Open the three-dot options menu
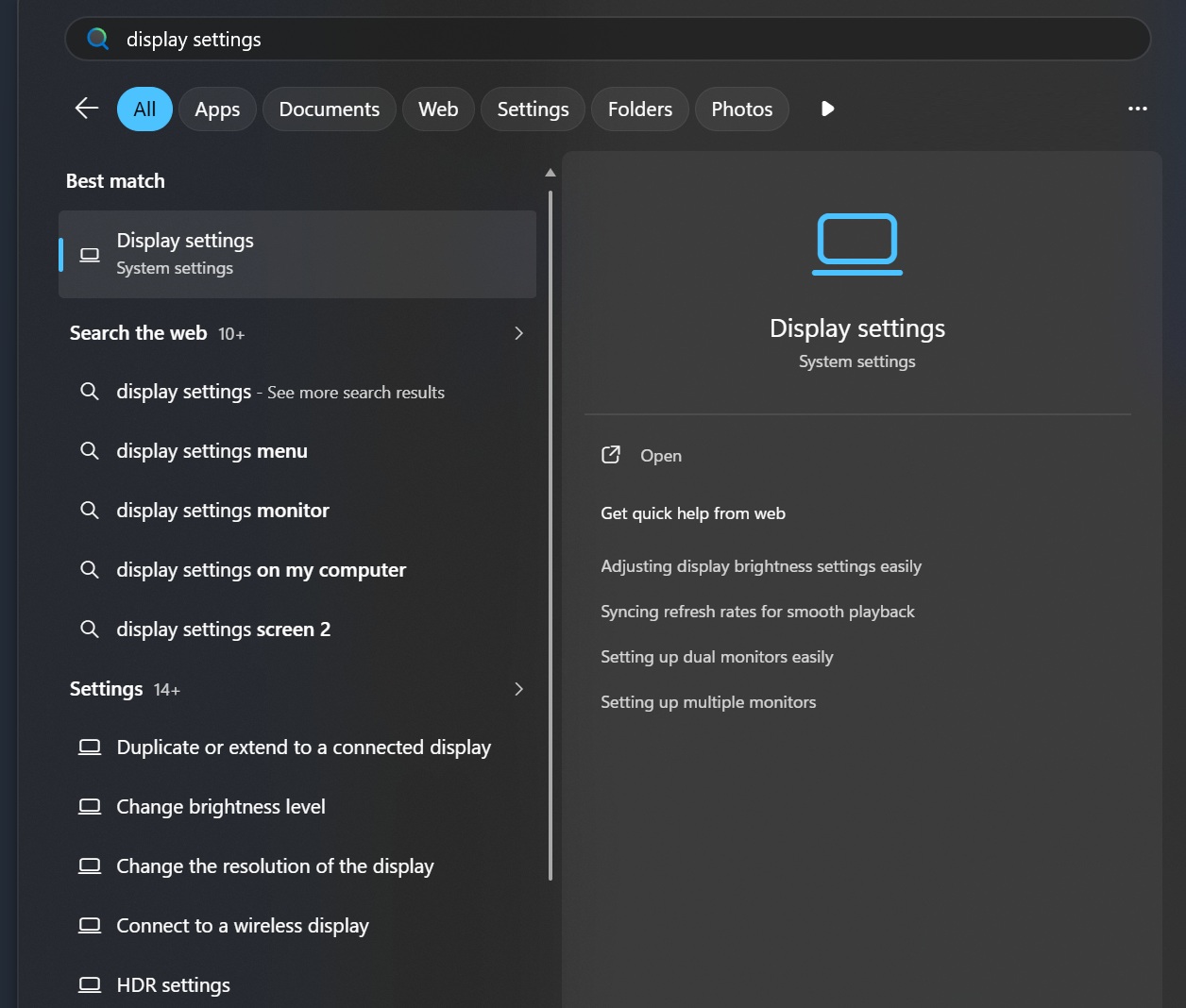This screenshot has height=1008, width=1186. coord(1138,109)
